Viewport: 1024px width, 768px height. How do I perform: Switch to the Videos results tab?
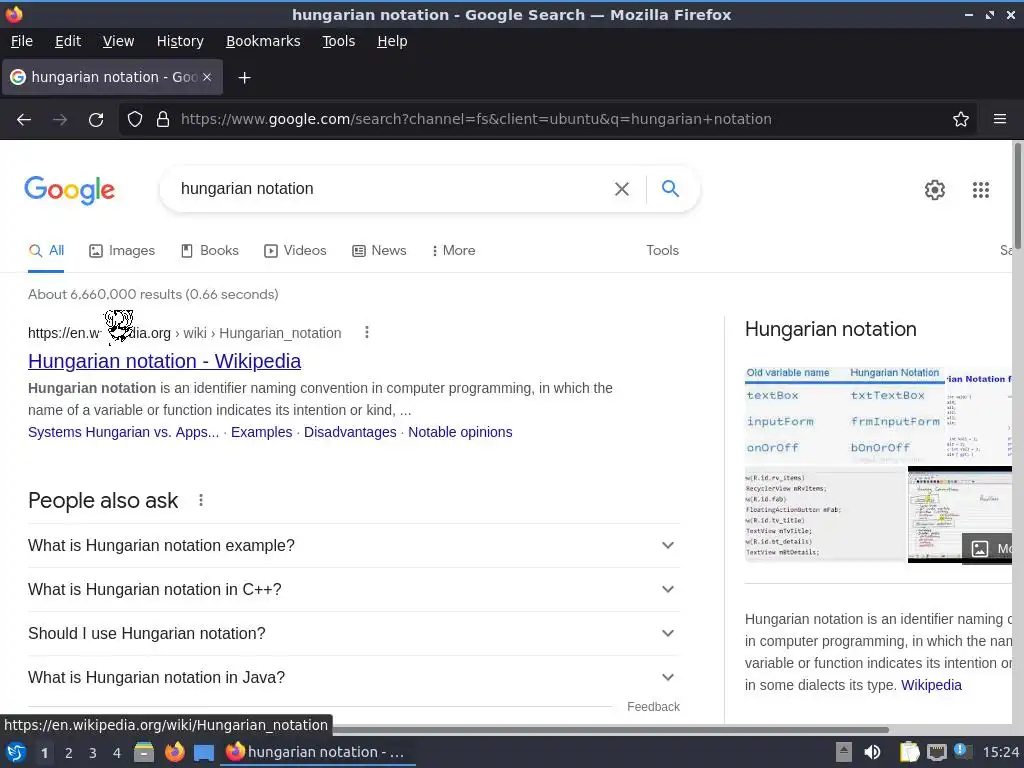(295, 251)
